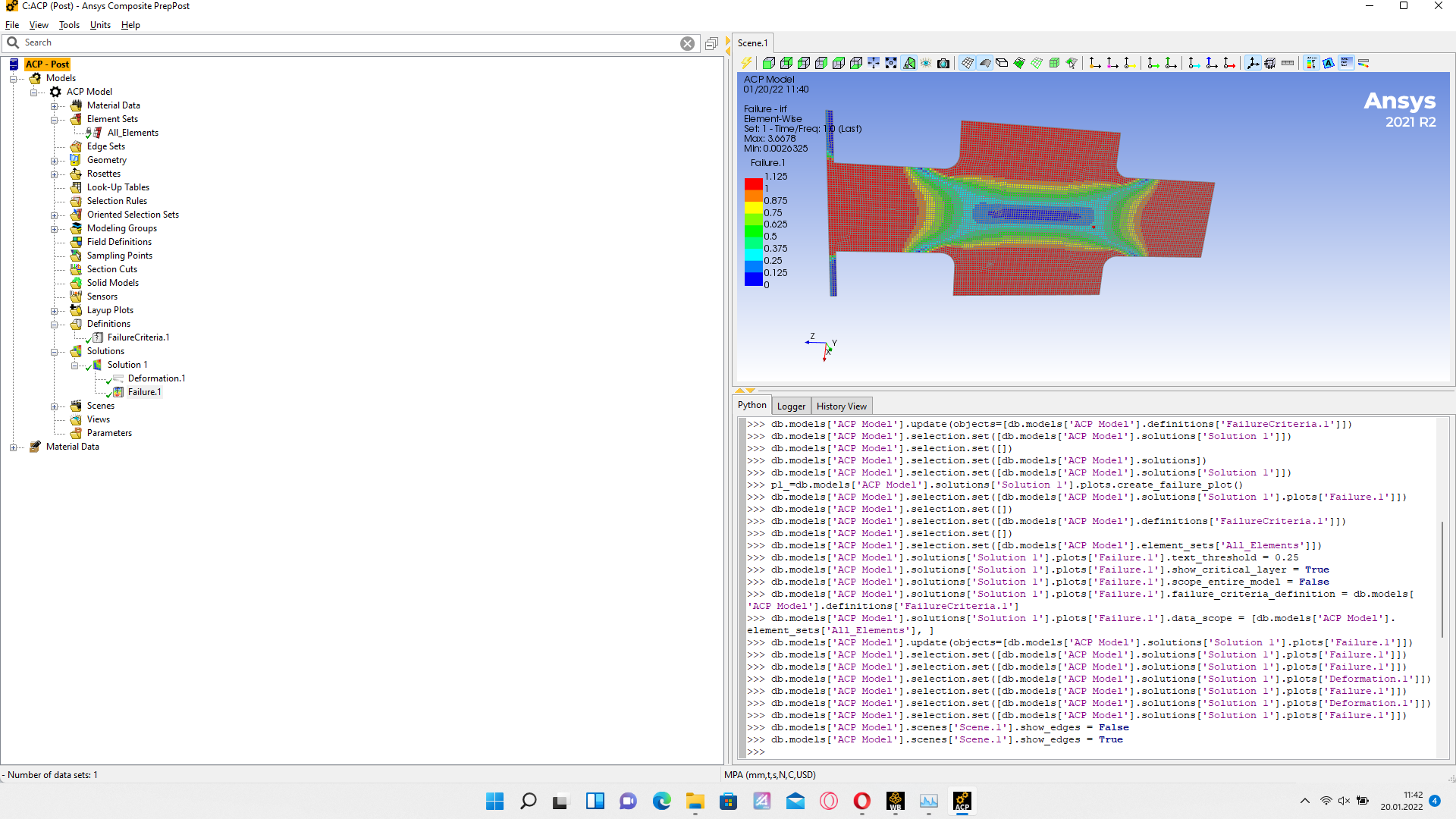Open the Tools menu
Screen dimensions: 1456x819
click(69, 25)
